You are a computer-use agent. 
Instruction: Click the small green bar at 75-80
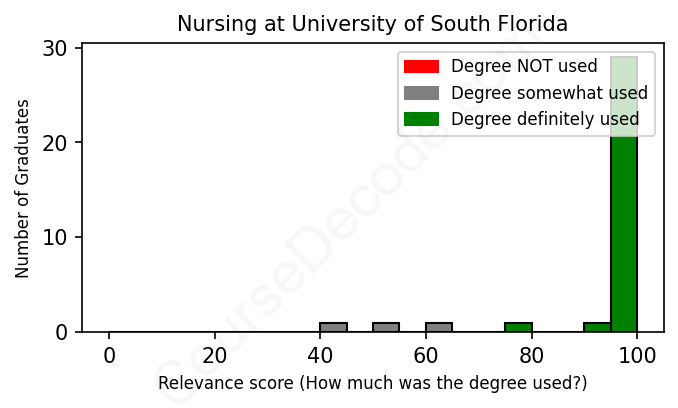[518, 327]
